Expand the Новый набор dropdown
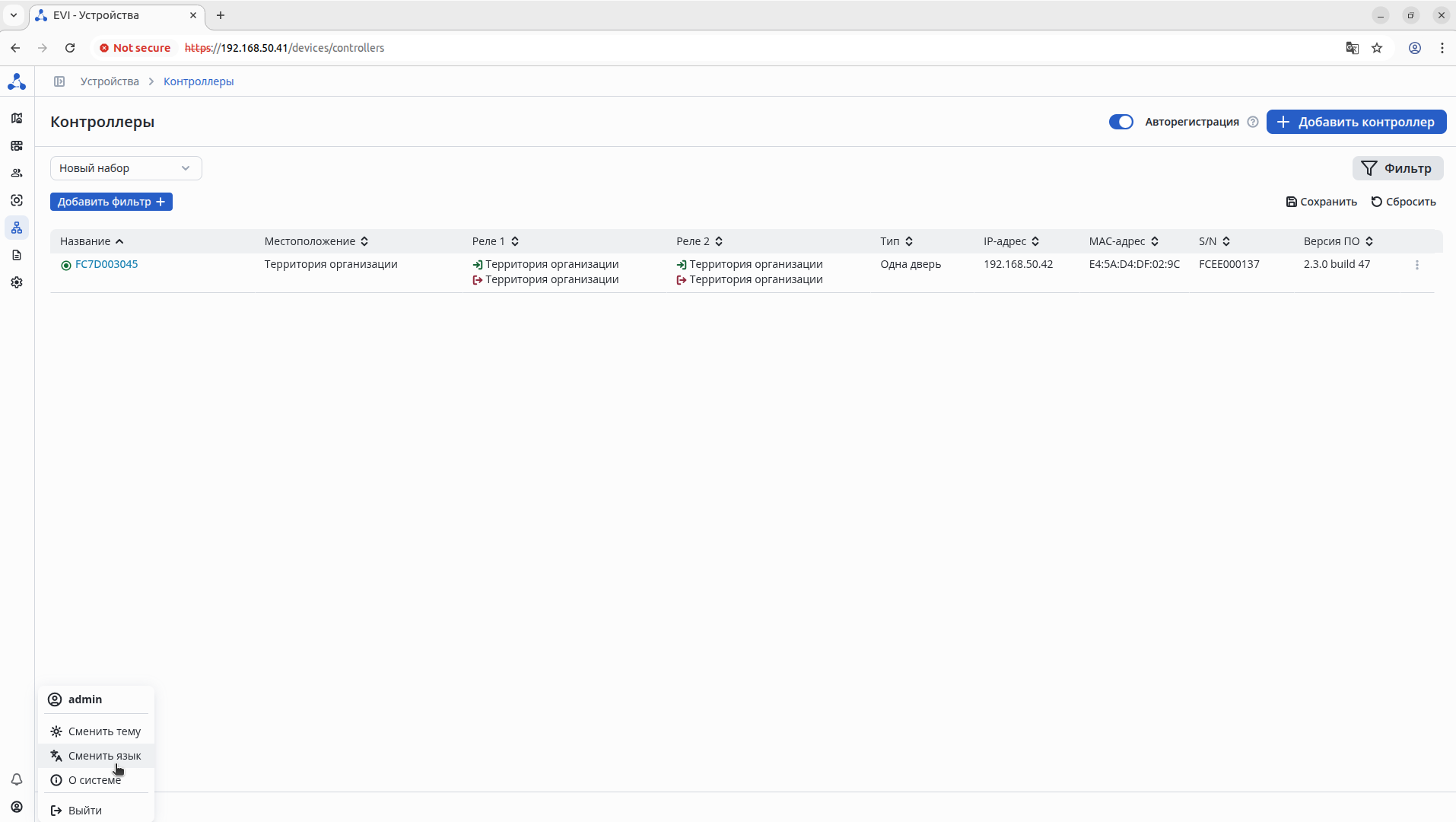 pos(126,168)
